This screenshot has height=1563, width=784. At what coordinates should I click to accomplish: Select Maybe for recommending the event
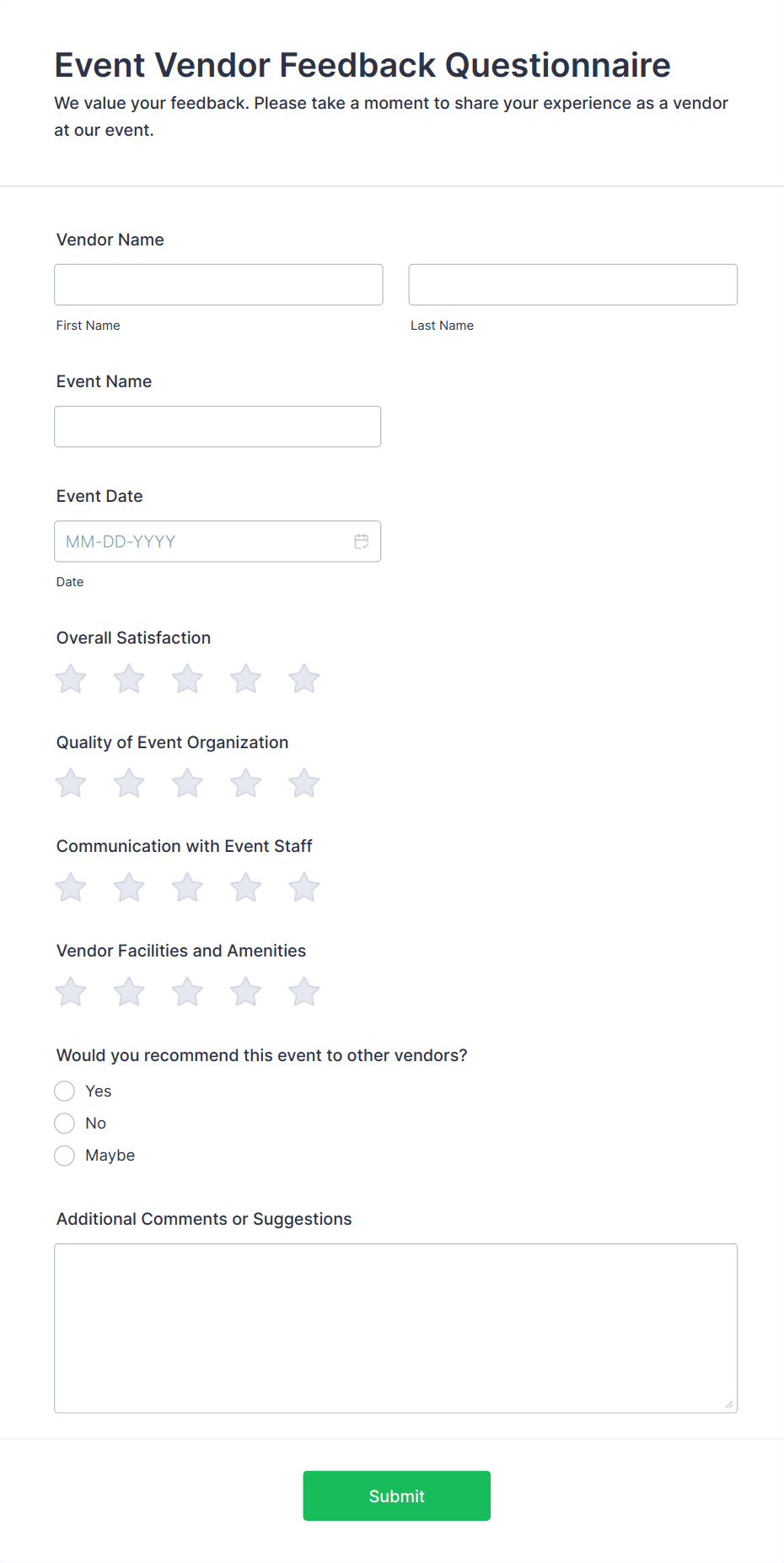(x=64, y=1155)
